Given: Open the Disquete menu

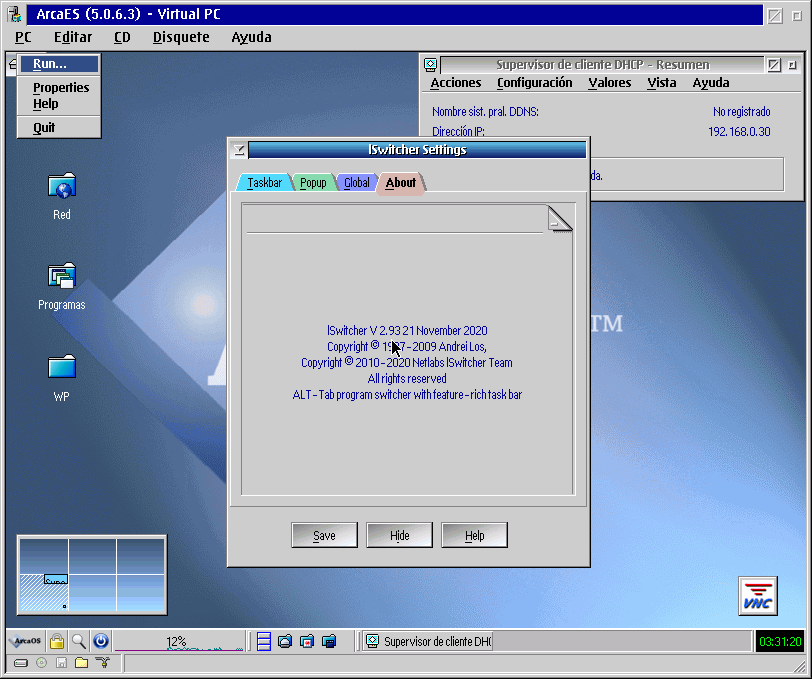Looking at the screenshot, I should 181,37.
